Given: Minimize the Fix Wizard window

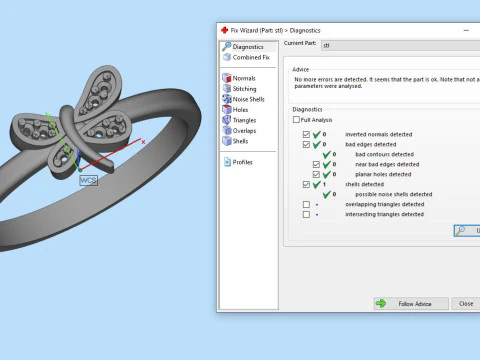Looking at the screenshot, I should coord(466,30).
